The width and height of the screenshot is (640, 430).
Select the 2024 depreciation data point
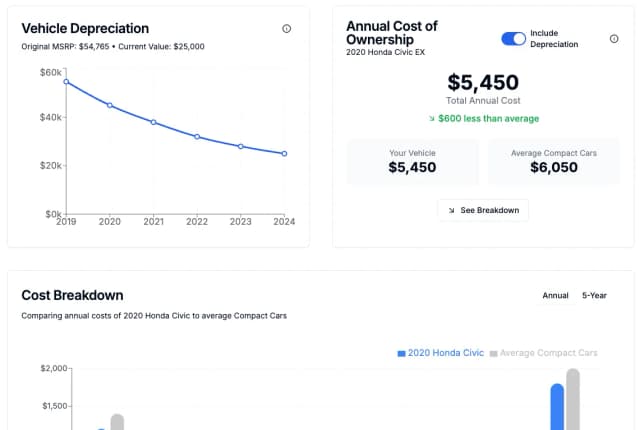pos(284,154)
